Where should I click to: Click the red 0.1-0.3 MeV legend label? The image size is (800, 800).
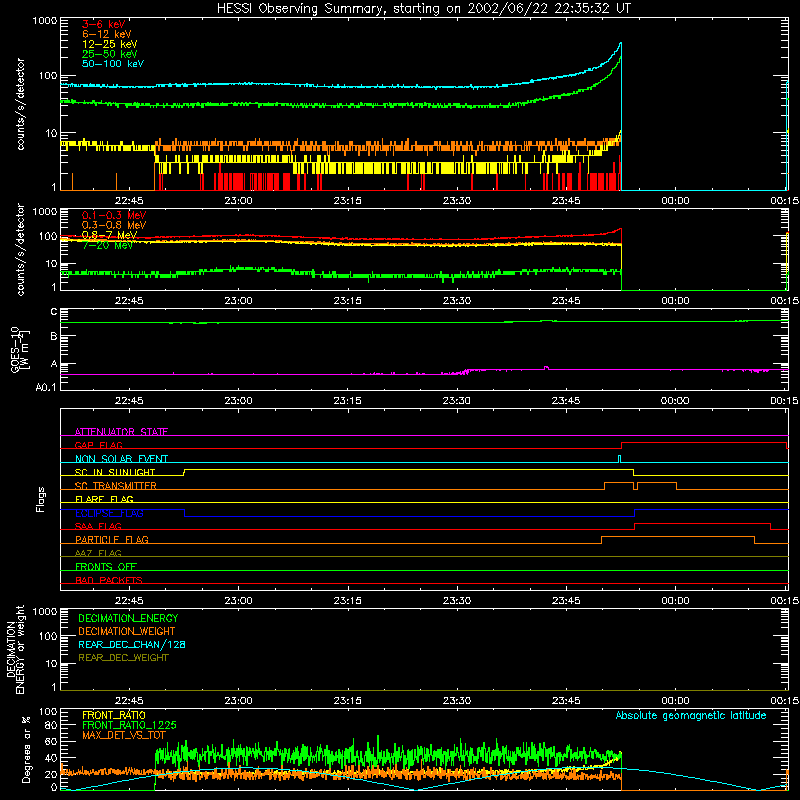pyautogui.click(x=114, y=215)
